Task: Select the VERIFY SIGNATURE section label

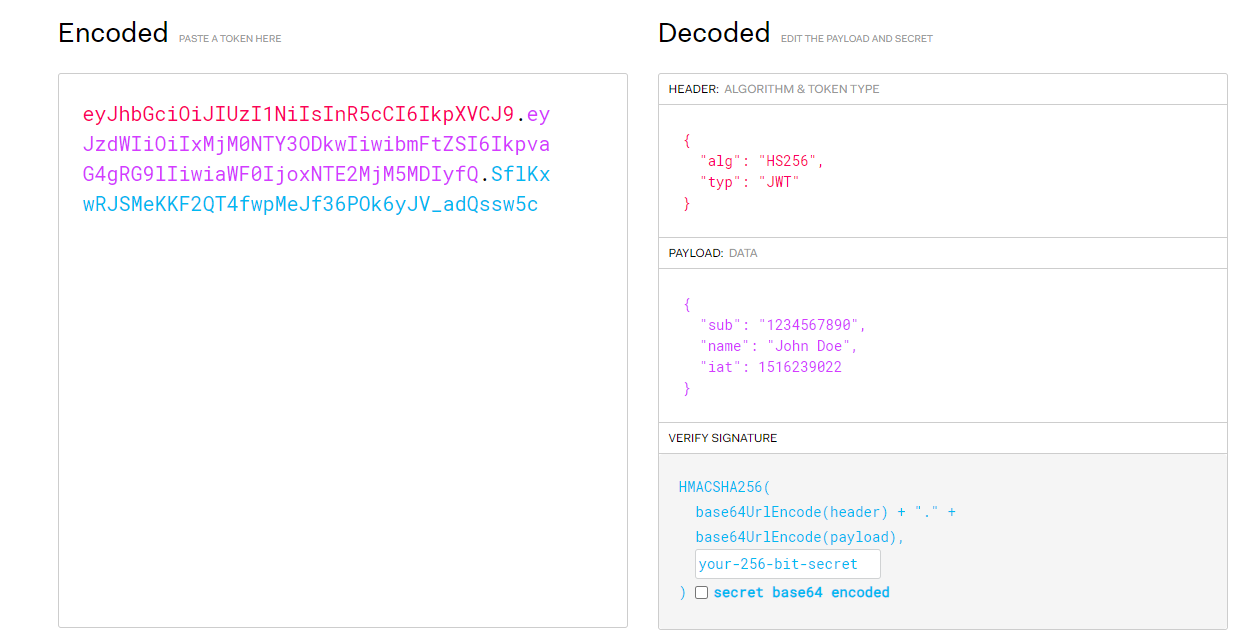Action: [723, 438]
